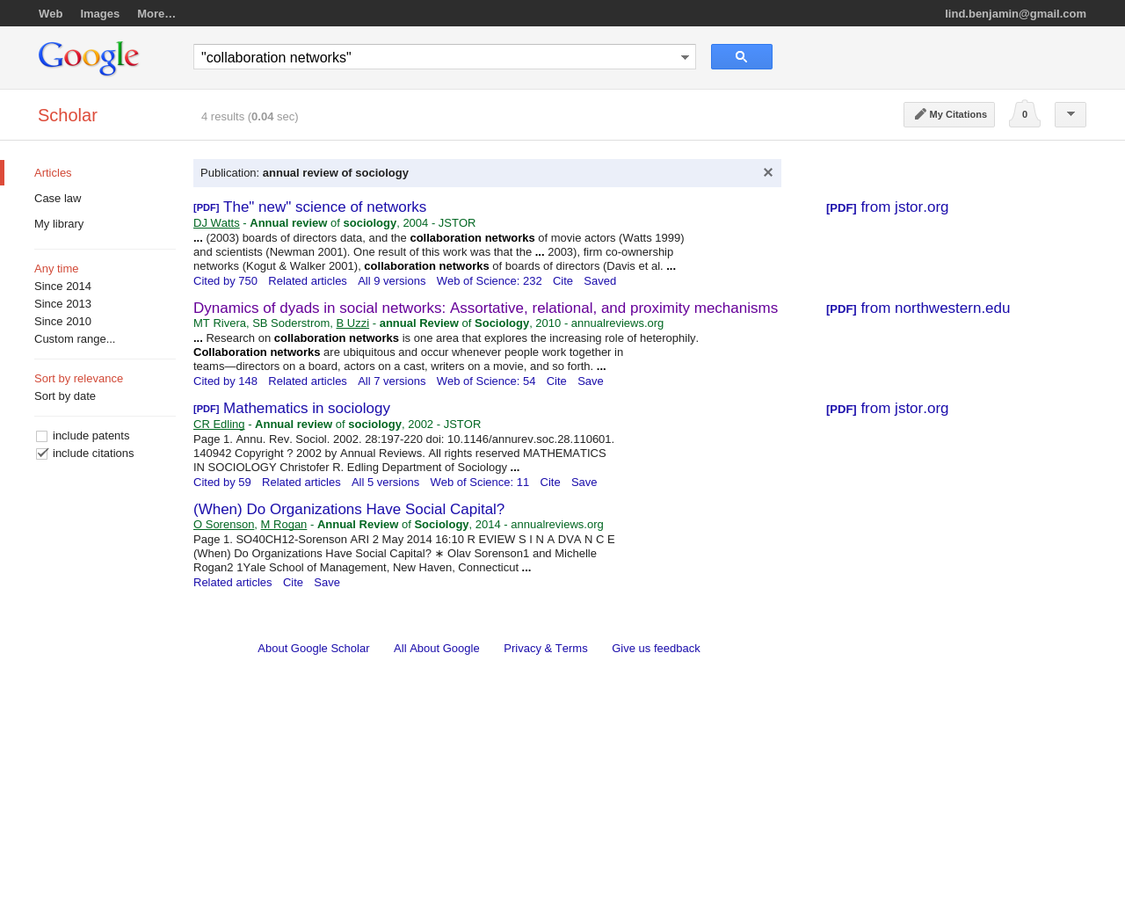Open the settings dropdown arrow button
1125x900 pixels.
(x=1070, y=114)
